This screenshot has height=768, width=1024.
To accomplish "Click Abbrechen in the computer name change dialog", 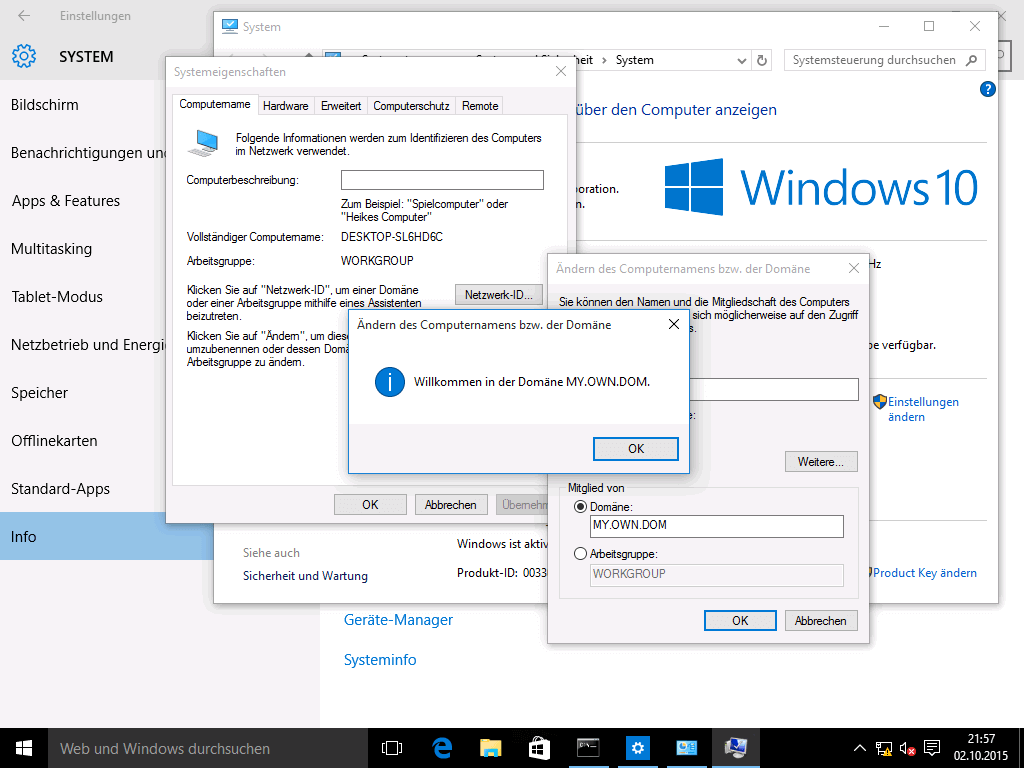I will (x=821, y=620).
